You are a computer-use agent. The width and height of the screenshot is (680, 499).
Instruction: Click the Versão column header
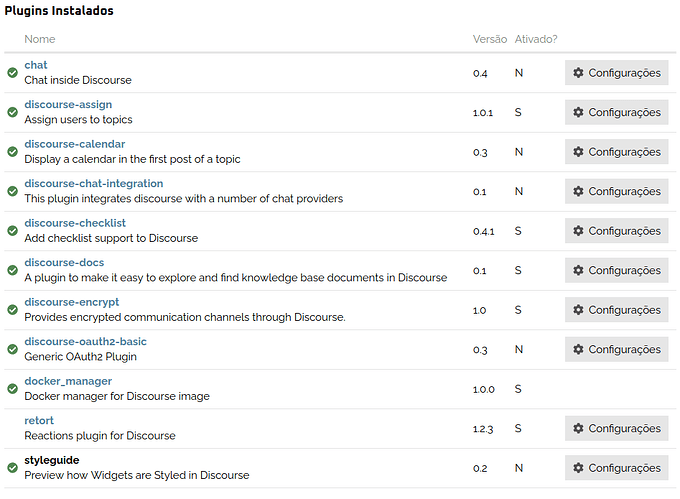pyautogui.click(x=490, y=39)
